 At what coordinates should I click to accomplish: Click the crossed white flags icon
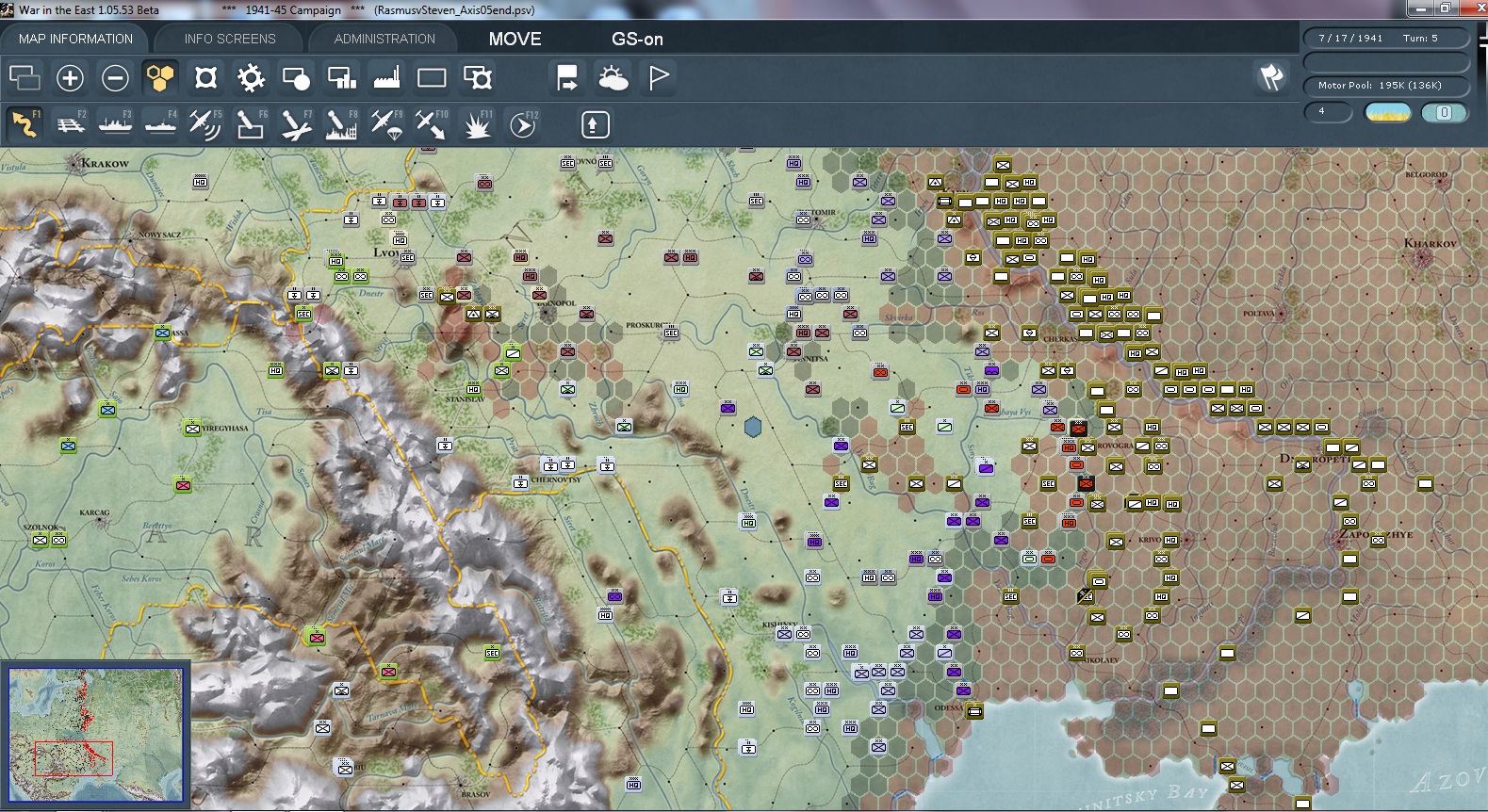[1271, 77]
